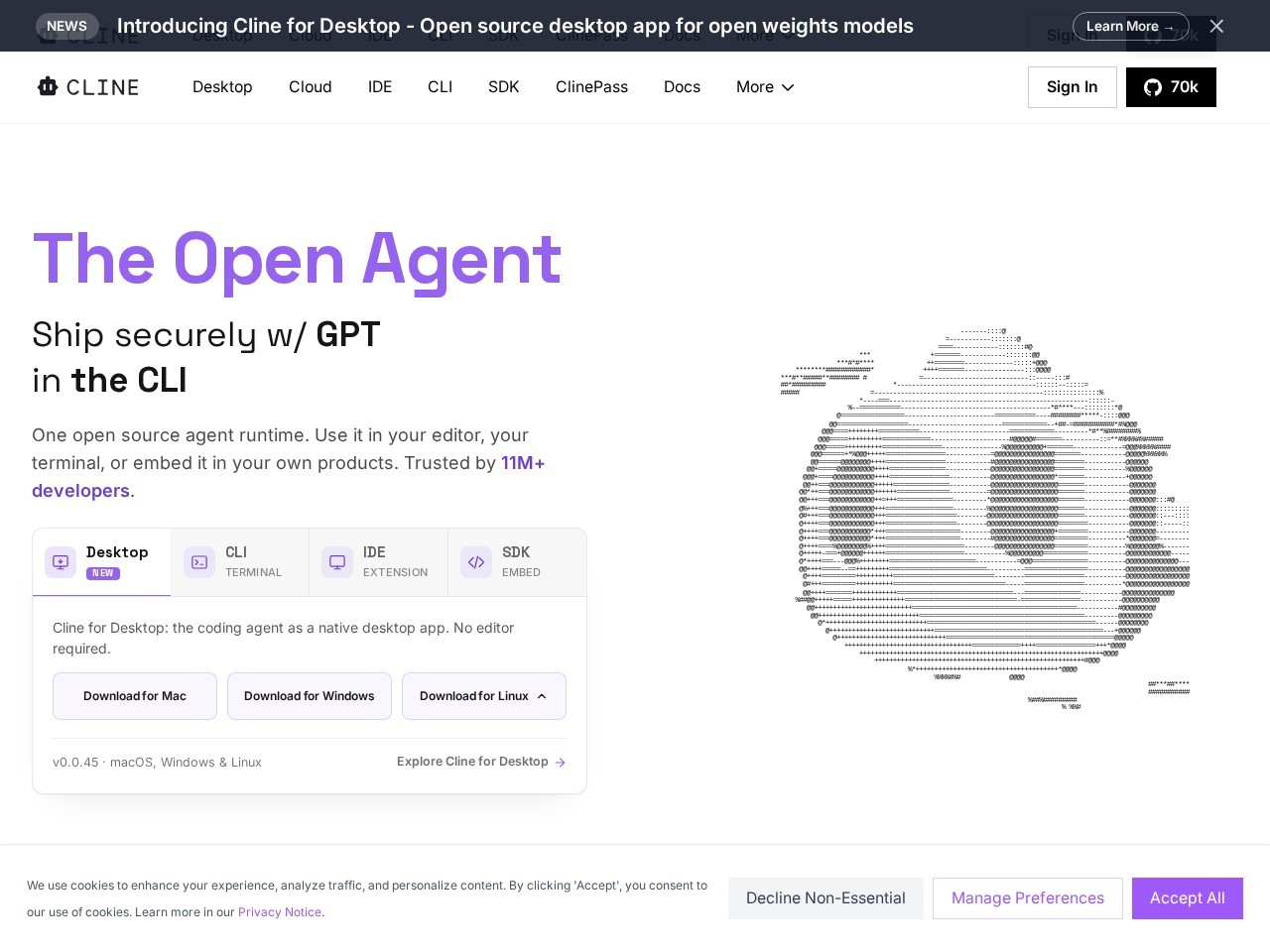Viewport: 1270px width, 952px height.
Task: Select the Desktop tab monitor icon
Action: [x=61, y=562]
